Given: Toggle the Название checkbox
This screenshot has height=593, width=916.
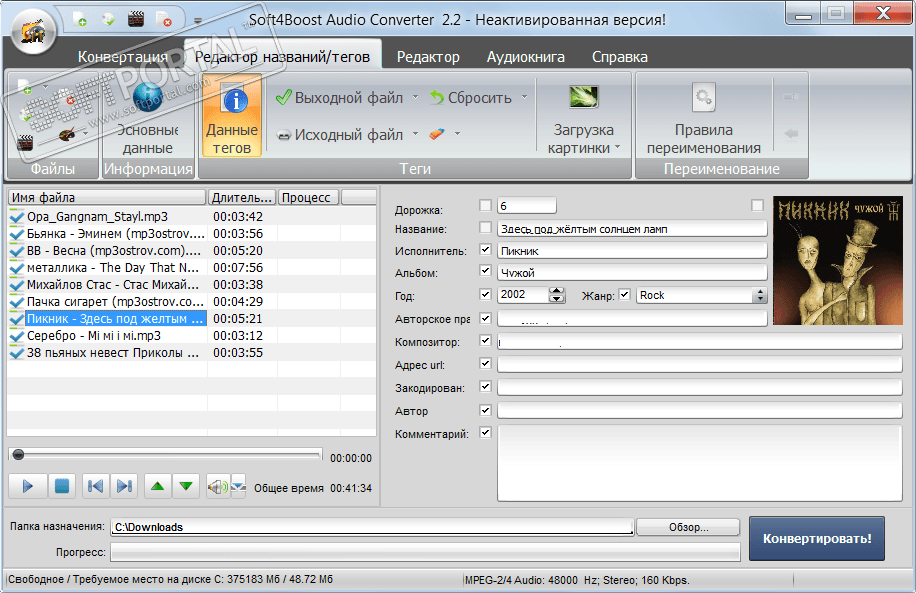Looking at the screenshot, I should pyautogui.click(x=485, y=227).
